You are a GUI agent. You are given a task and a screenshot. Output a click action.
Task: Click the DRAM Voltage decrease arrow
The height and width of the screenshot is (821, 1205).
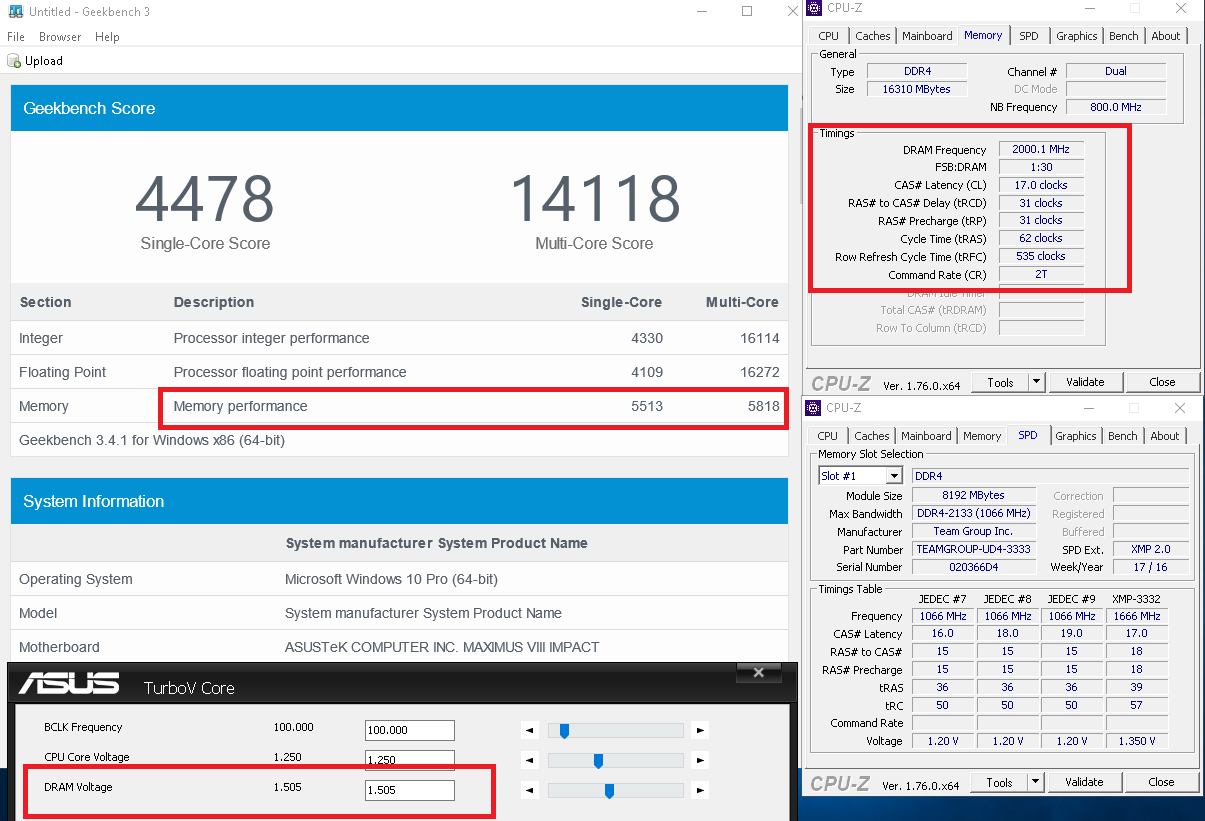click(x=530, y=791)
